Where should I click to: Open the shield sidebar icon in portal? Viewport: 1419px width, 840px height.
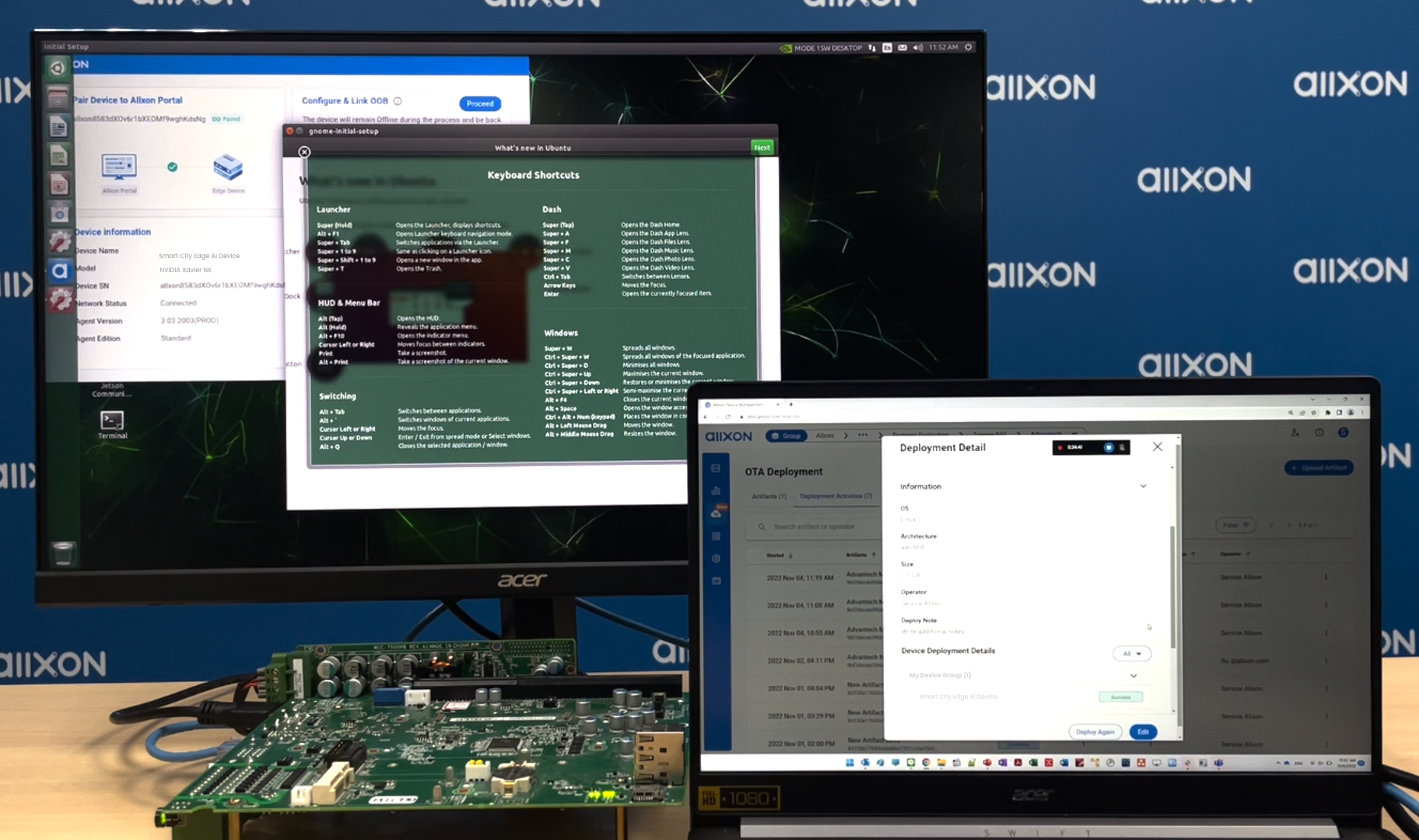tap(716, 558)
